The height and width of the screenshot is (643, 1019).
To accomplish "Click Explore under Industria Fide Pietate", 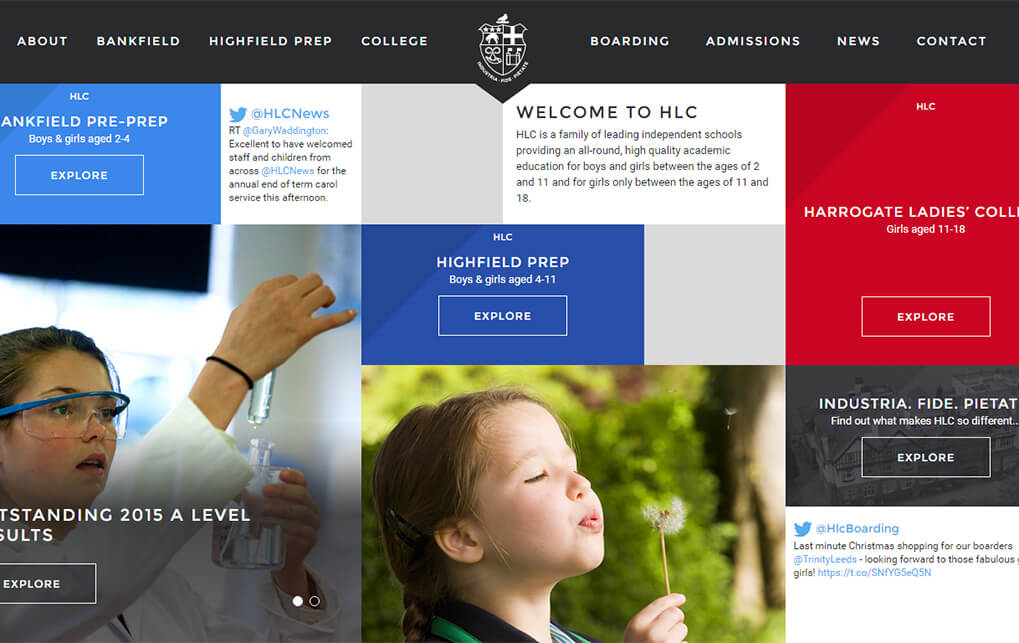I will click(926, 457).
